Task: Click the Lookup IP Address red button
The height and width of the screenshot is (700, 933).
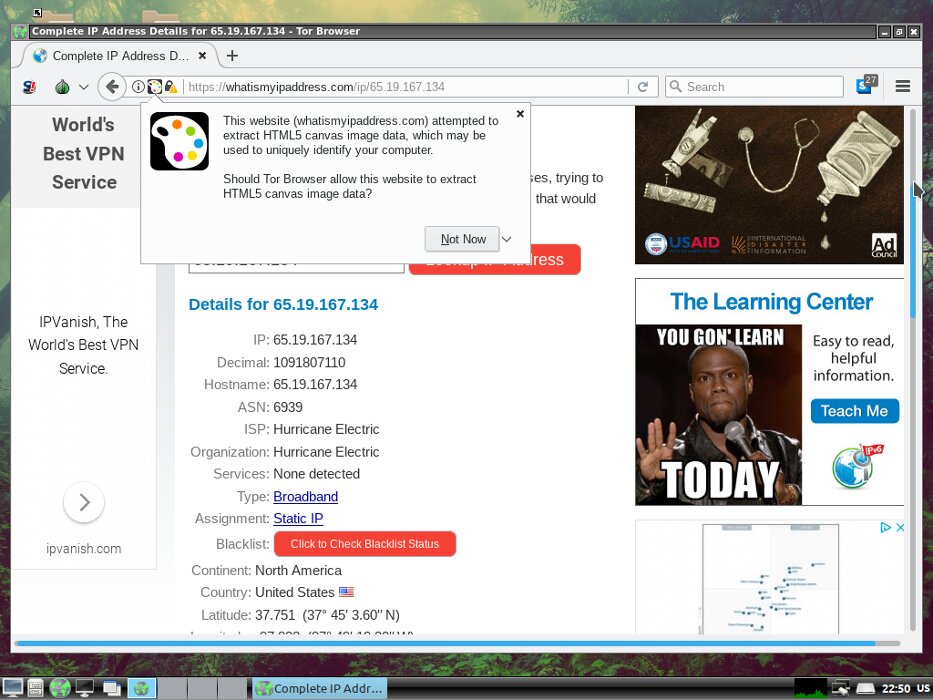Action: tap(495, 260)
